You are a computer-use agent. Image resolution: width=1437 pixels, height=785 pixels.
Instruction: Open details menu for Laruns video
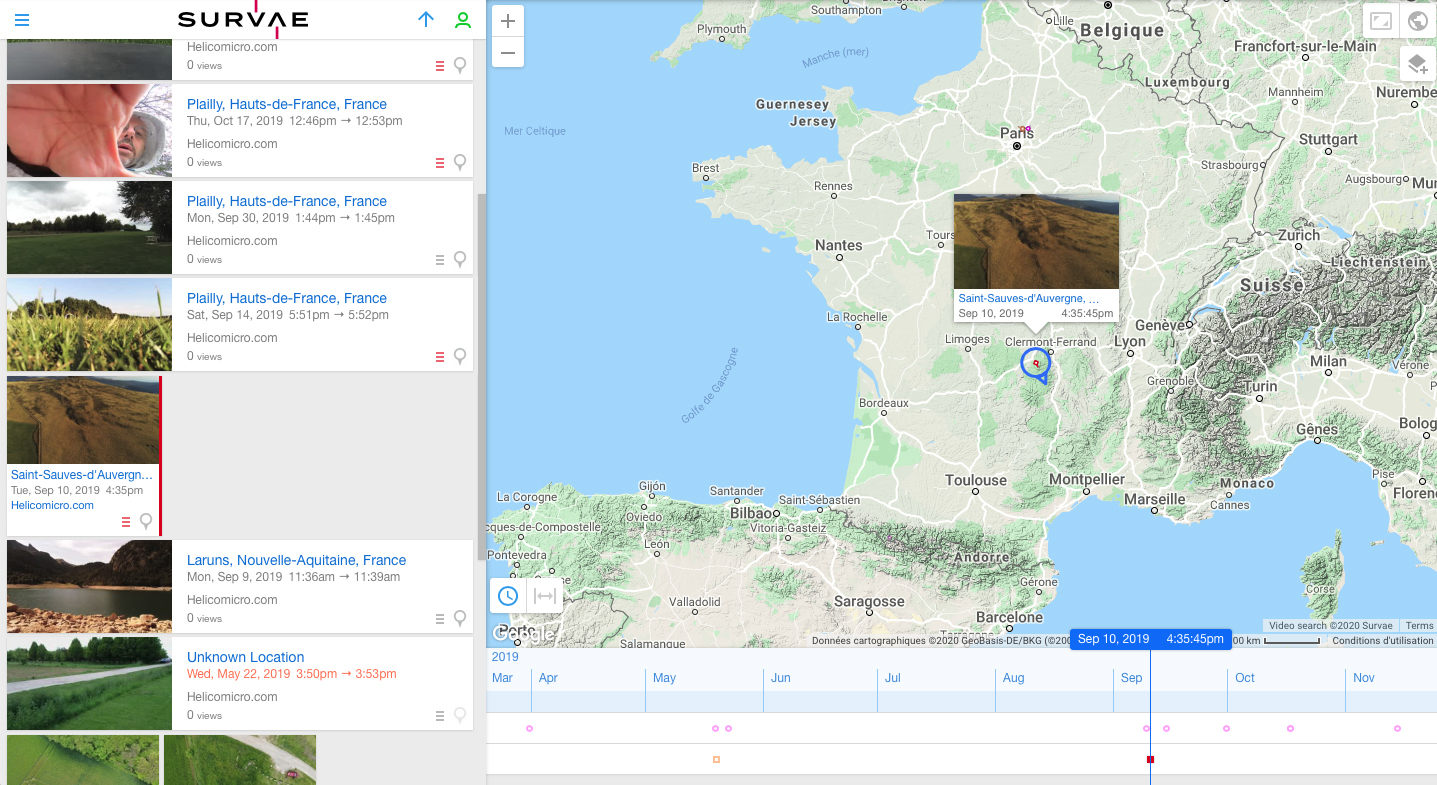pos(439,618)
